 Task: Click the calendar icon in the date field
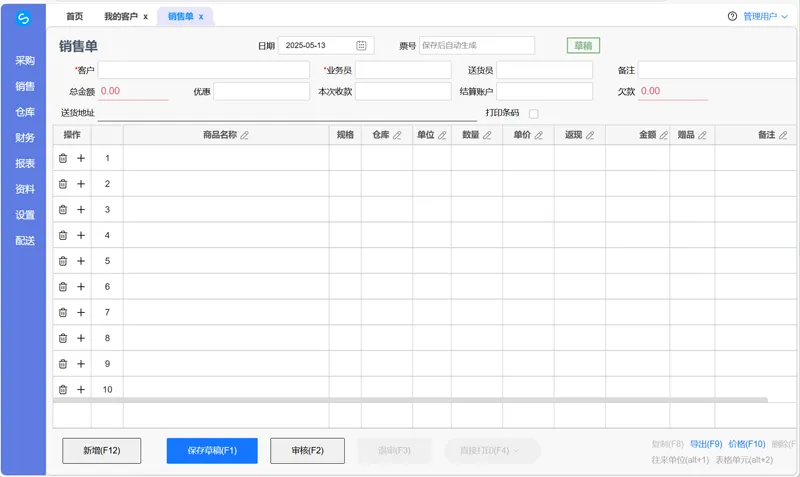pos(361,46)
